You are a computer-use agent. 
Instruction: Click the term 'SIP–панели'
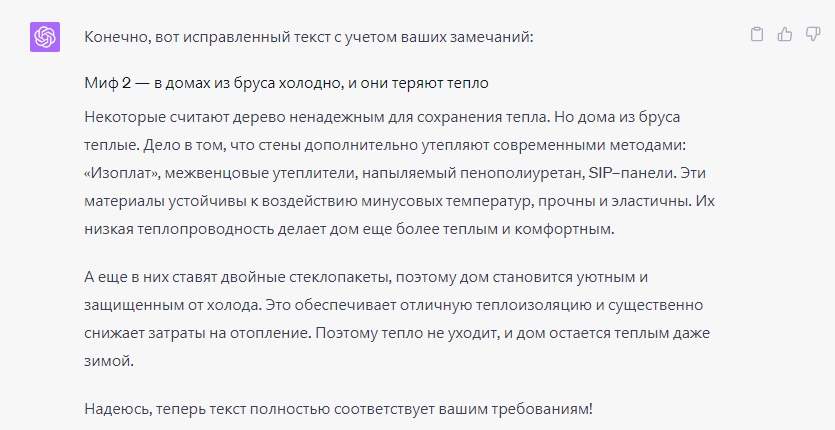pyautogui.click(x=633, y=173)
